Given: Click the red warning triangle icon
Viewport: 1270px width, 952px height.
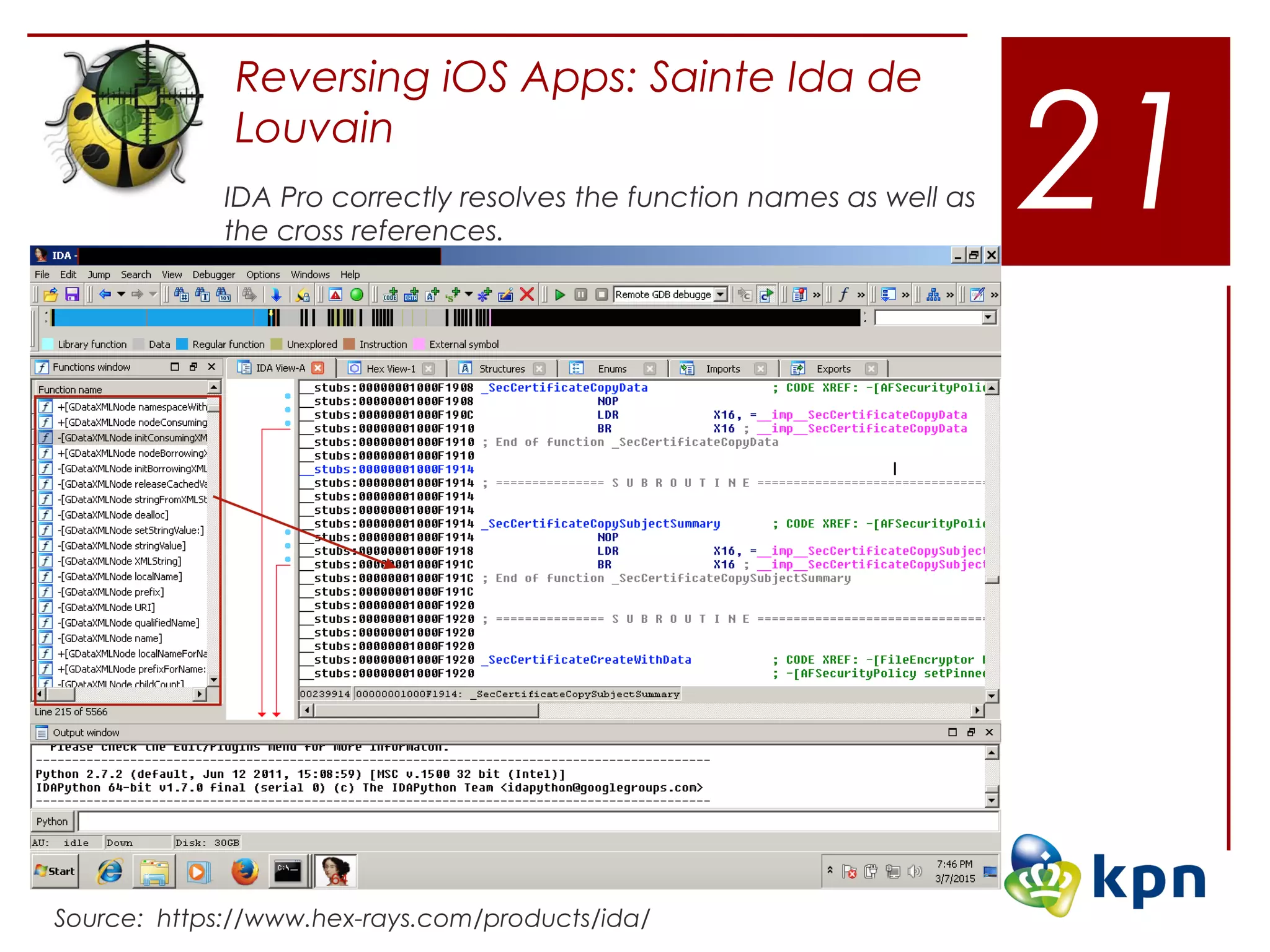Looking at the screenshot, I should [335, 295].
